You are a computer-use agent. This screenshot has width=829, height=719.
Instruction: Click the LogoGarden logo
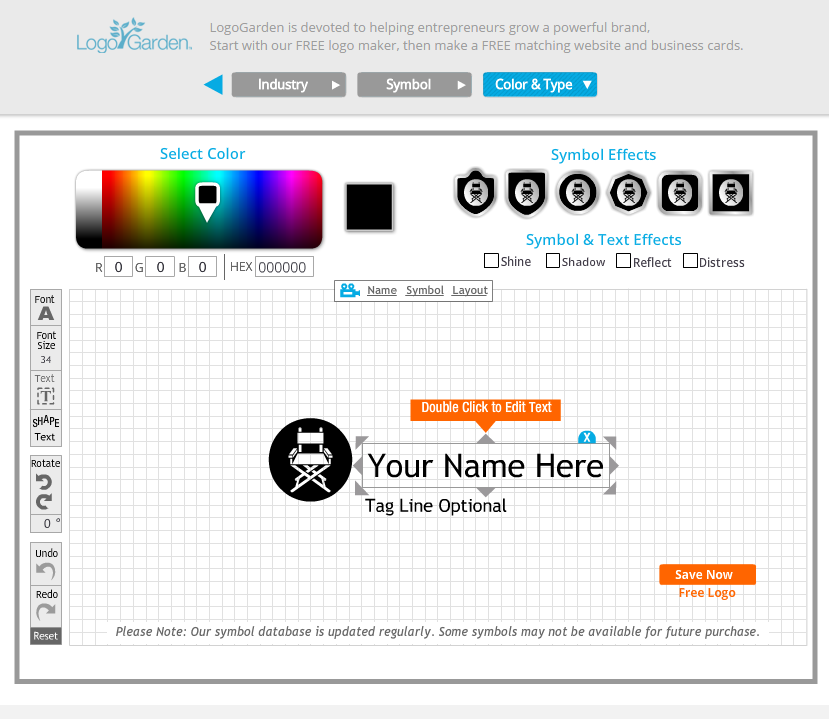click(x=134, y=36)
